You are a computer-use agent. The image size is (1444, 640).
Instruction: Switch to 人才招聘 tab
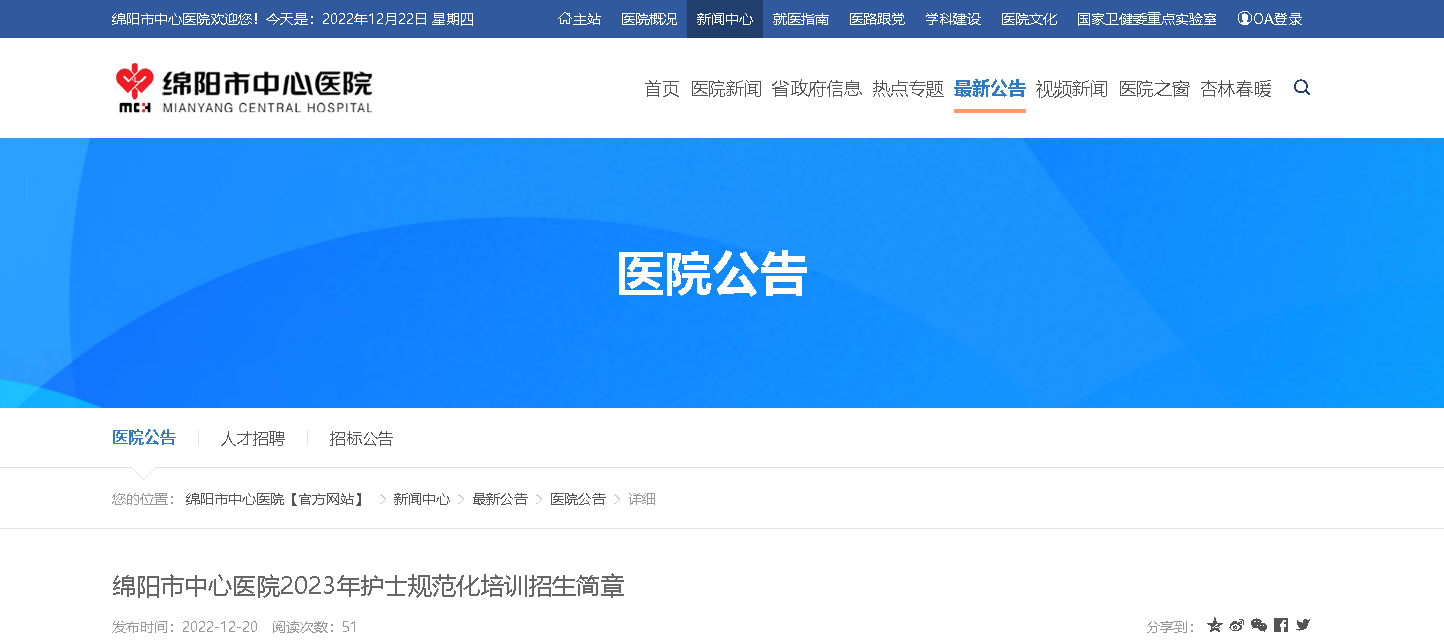pyautogui.click(x=253, y=438)
